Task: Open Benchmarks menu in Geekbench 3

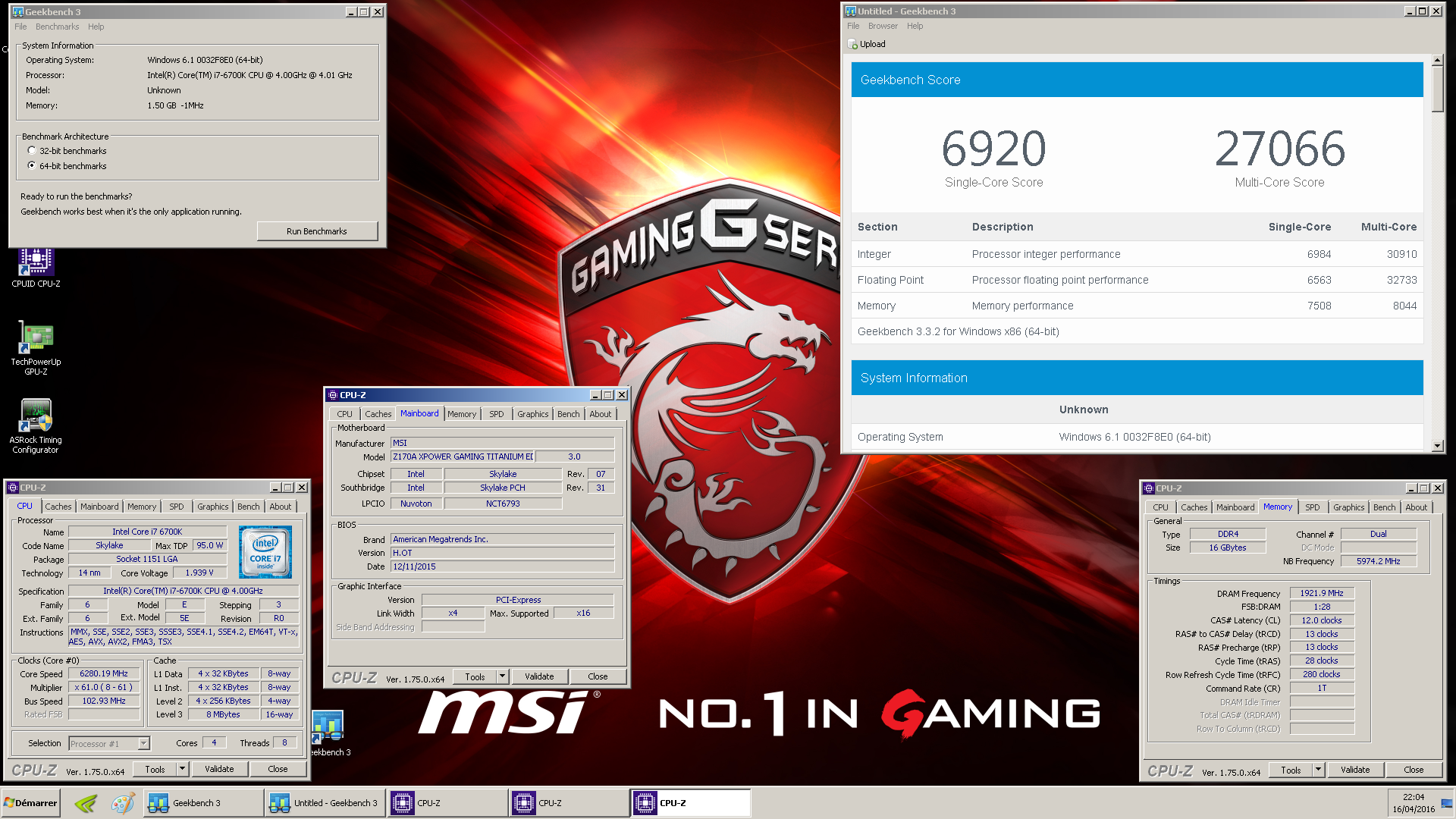Action: pyautogui.click(x=57, y=27)
